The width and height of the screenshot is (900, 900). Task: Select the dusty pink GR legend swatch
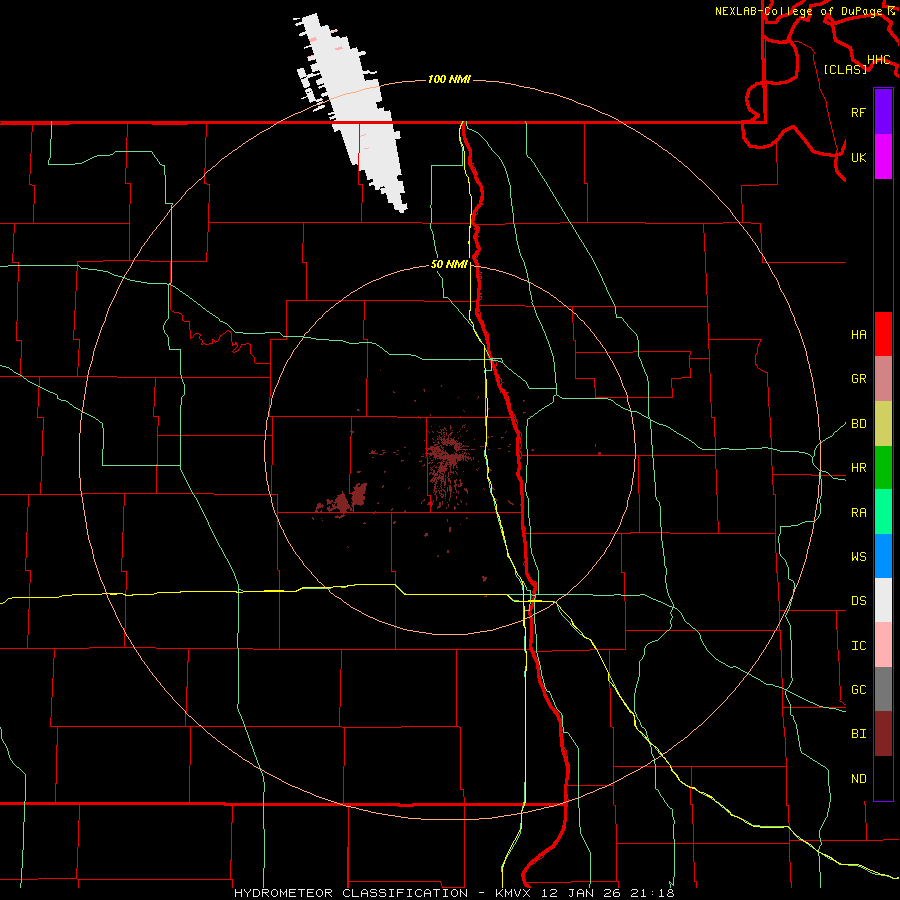pyautogui.click(x=883, y=379)
